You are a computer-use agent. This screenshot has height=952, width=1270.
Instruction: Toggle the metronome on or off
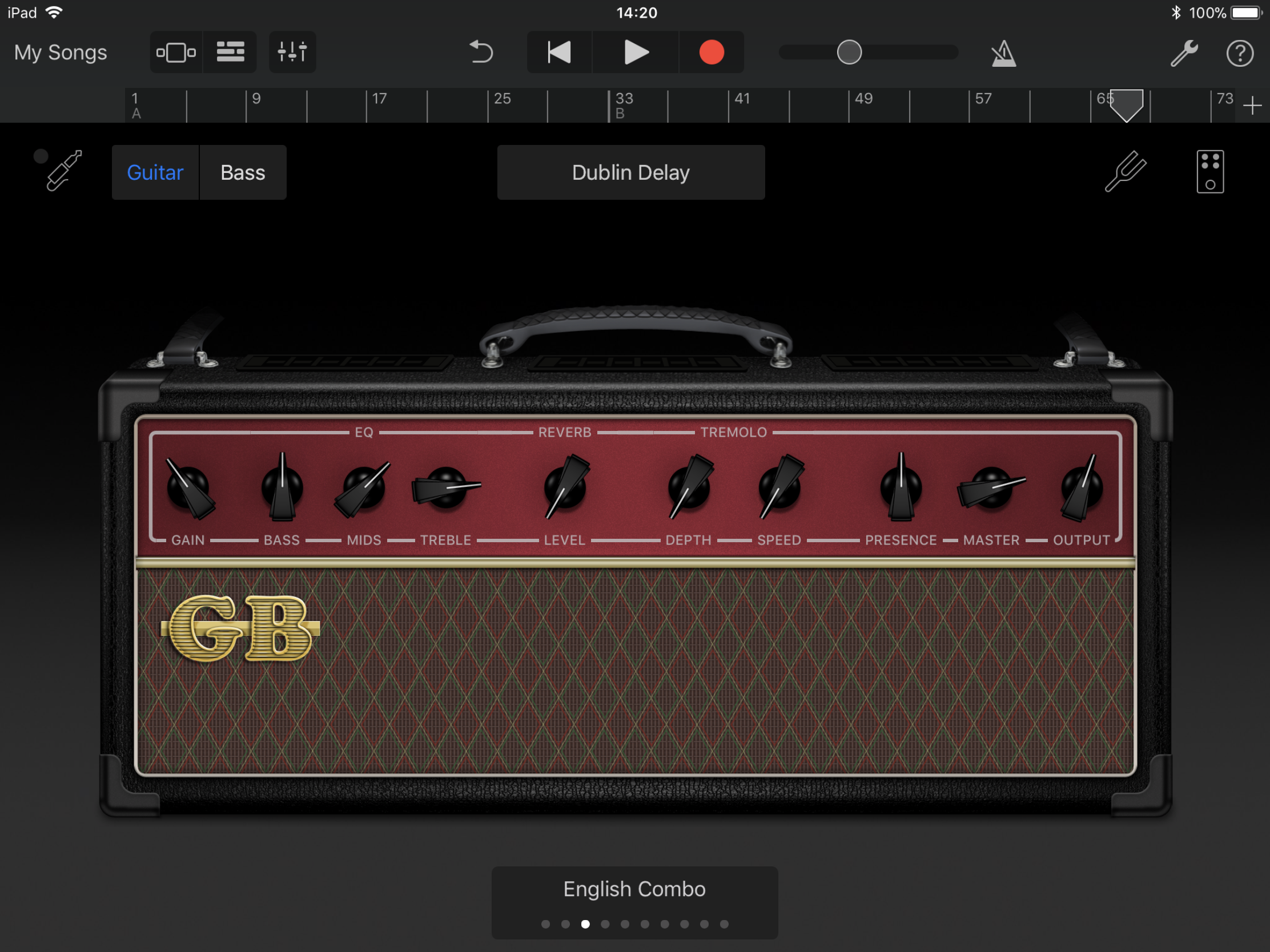1003,54
